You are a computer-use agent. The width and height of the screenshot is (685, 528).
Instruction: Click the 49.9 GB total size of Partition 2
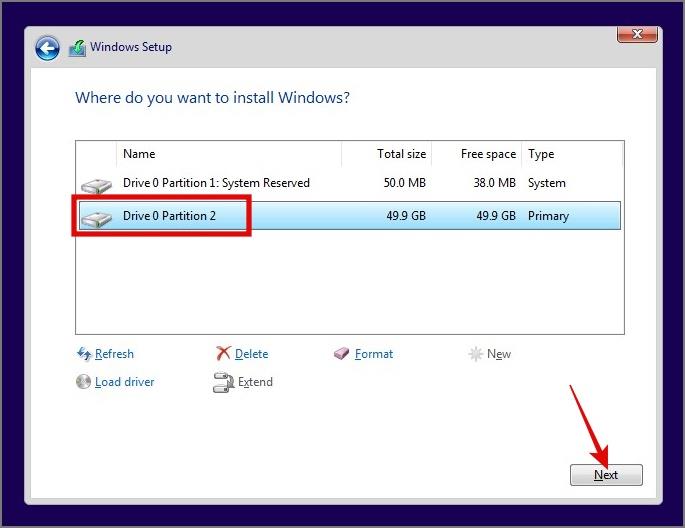point(406,216)
